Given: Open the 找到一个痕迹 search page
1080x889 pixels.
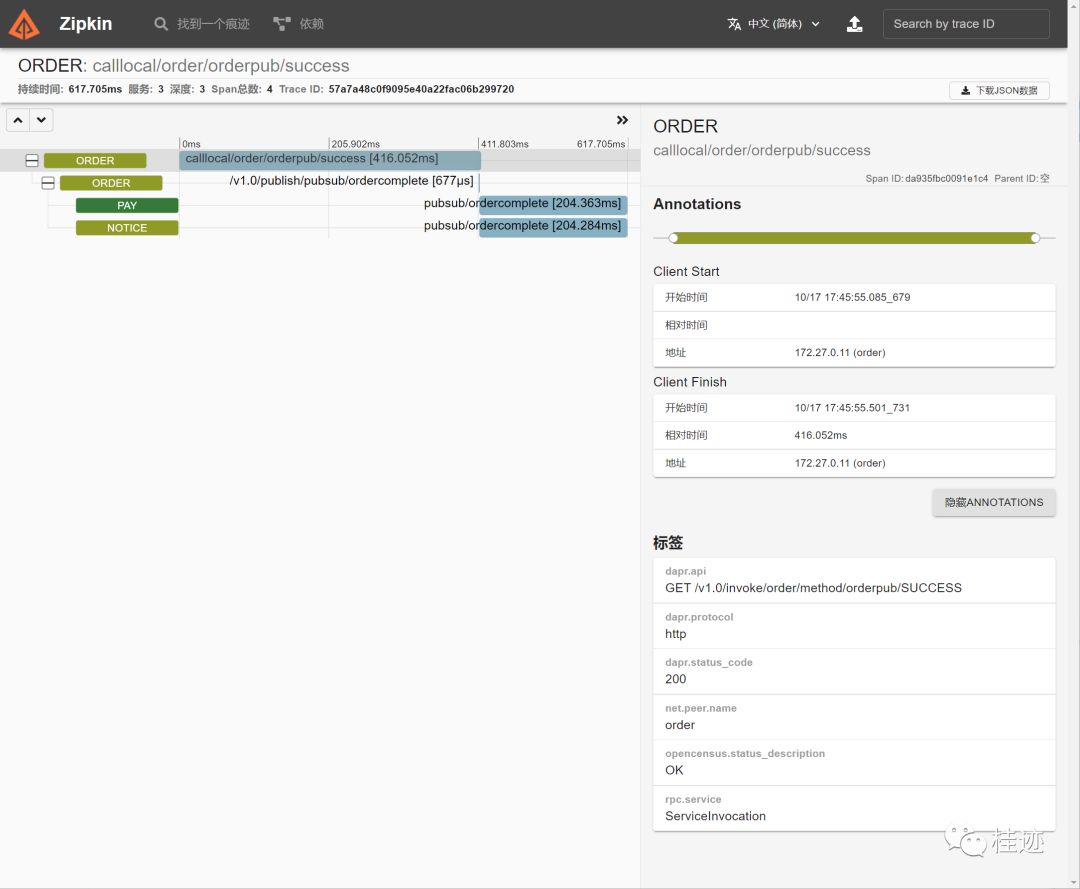Looking at the screenshot, I should tap(202, 24).
